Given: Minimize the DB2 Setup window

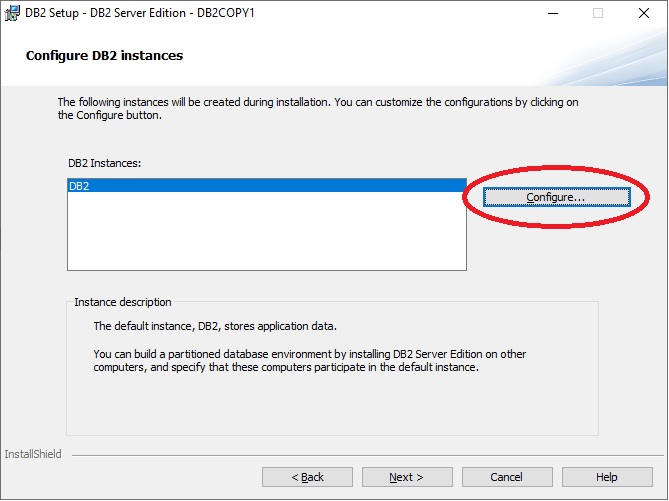Looking at the screenshot, I should [x=552, y=13].
